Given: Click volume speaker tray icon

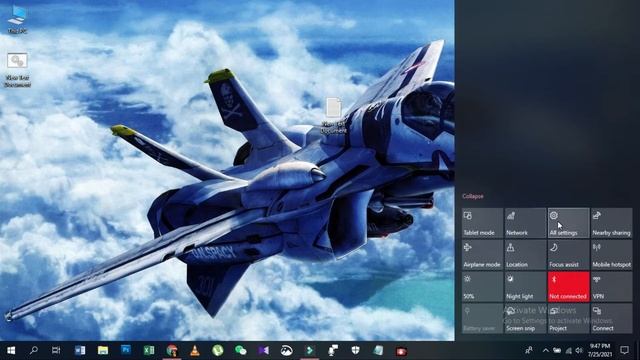Looking at the screenshot, I should pos(579,350).
